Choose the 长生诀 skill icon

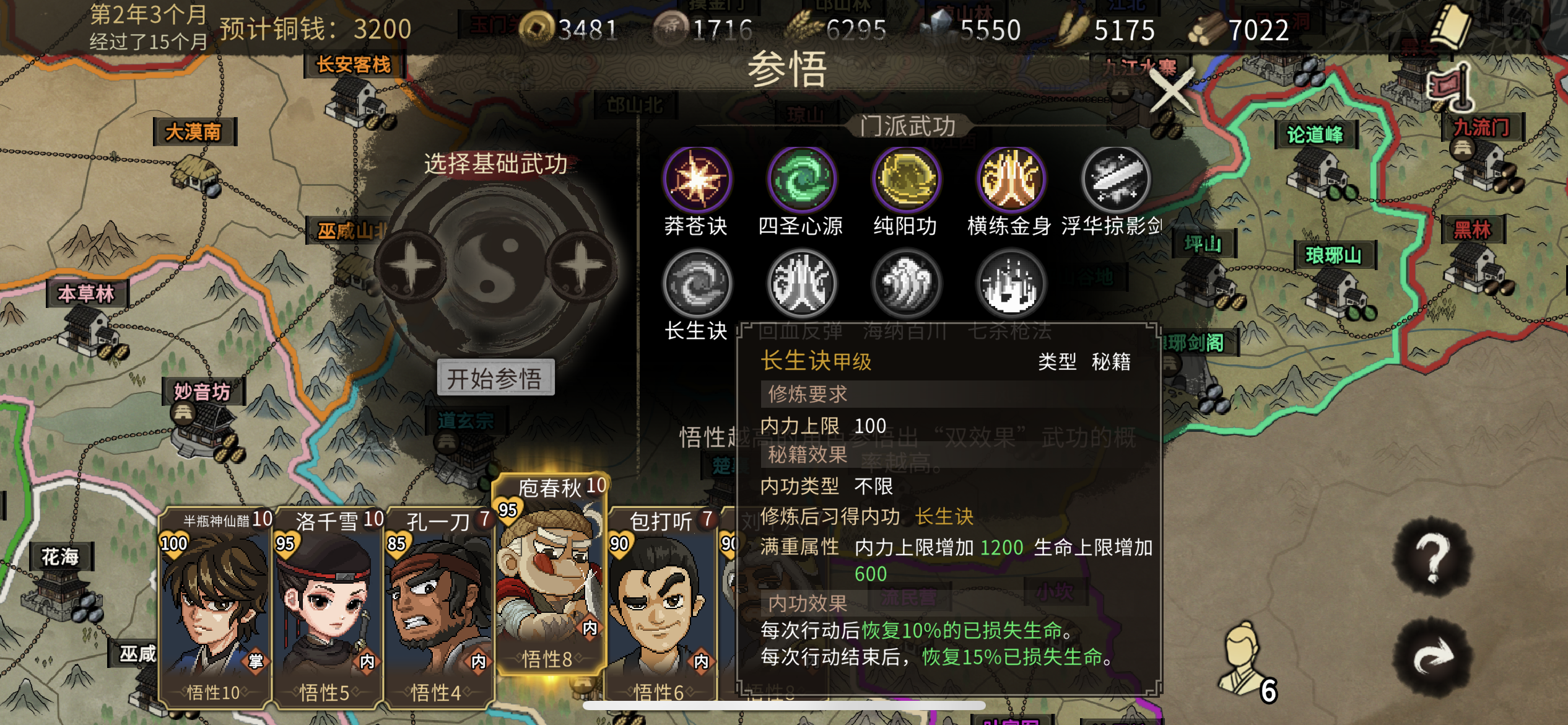697,284
